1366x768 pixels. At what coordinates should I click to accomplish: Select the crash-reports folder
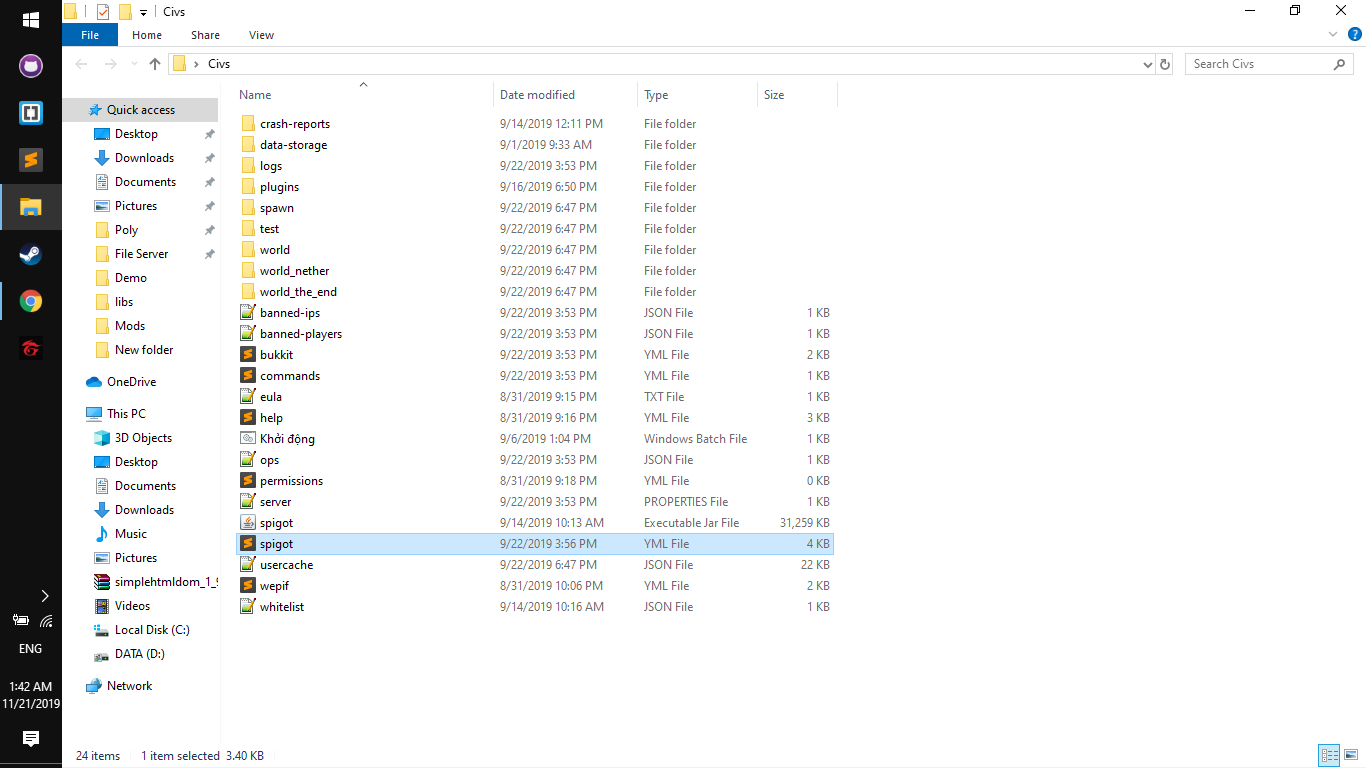point(536,124)
